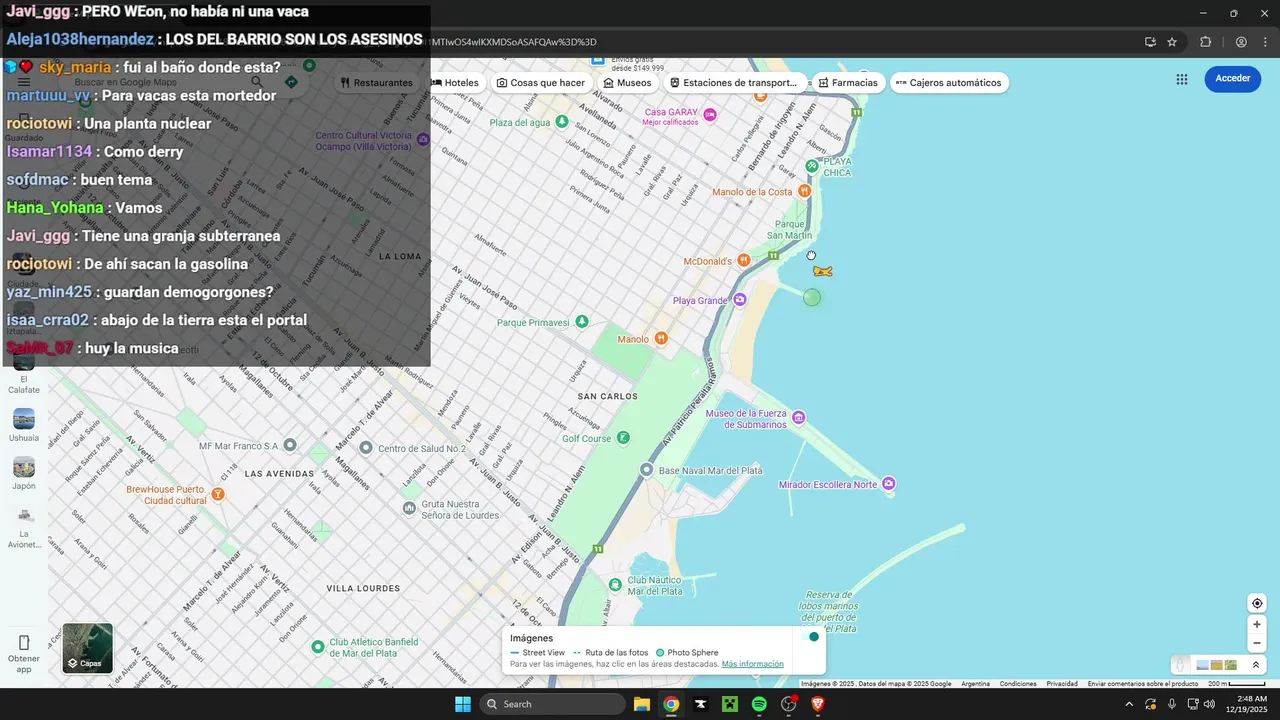Click Enviar comentarios sobre el producto
1280x720 pixels.
point(1143,684)
